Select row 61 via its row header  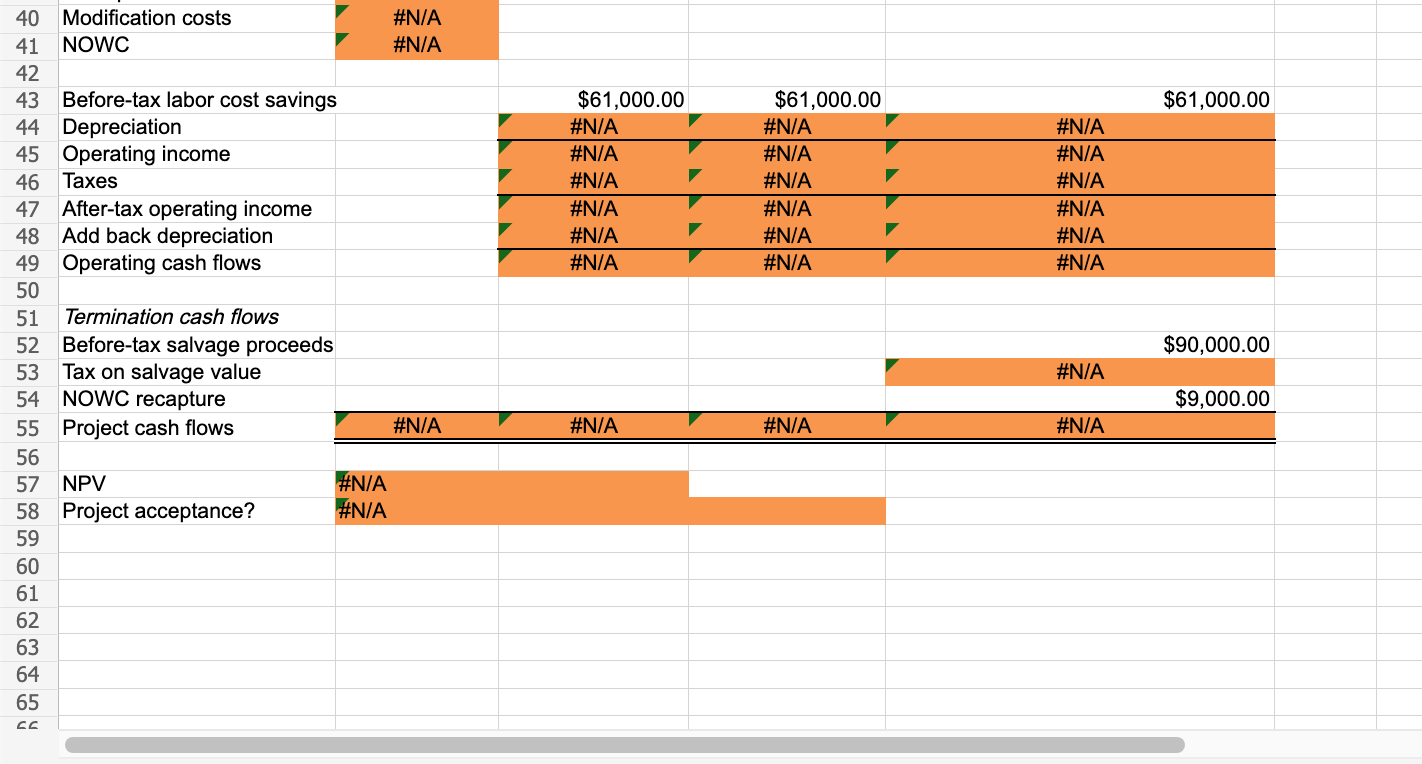click(x=28, y=593)
